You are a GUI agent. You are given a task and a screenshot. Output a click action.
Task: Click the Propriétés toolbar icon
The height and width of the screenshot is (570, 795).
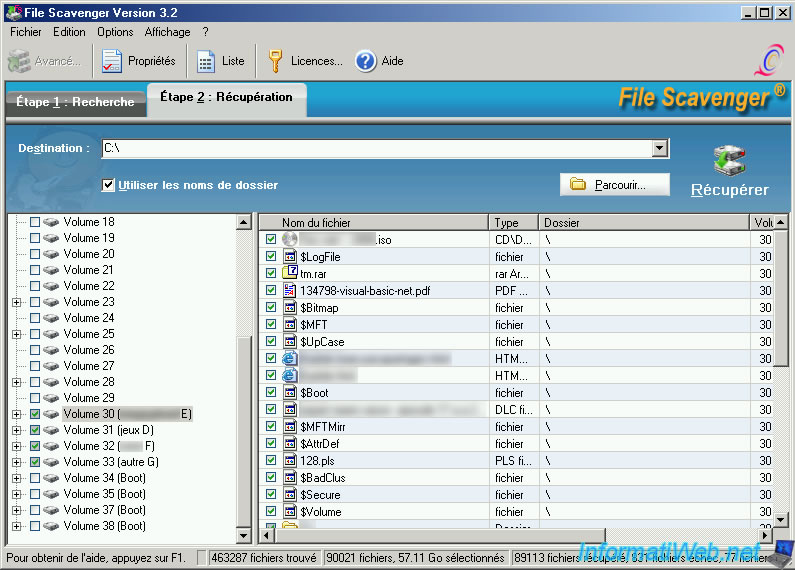[112, 61]
